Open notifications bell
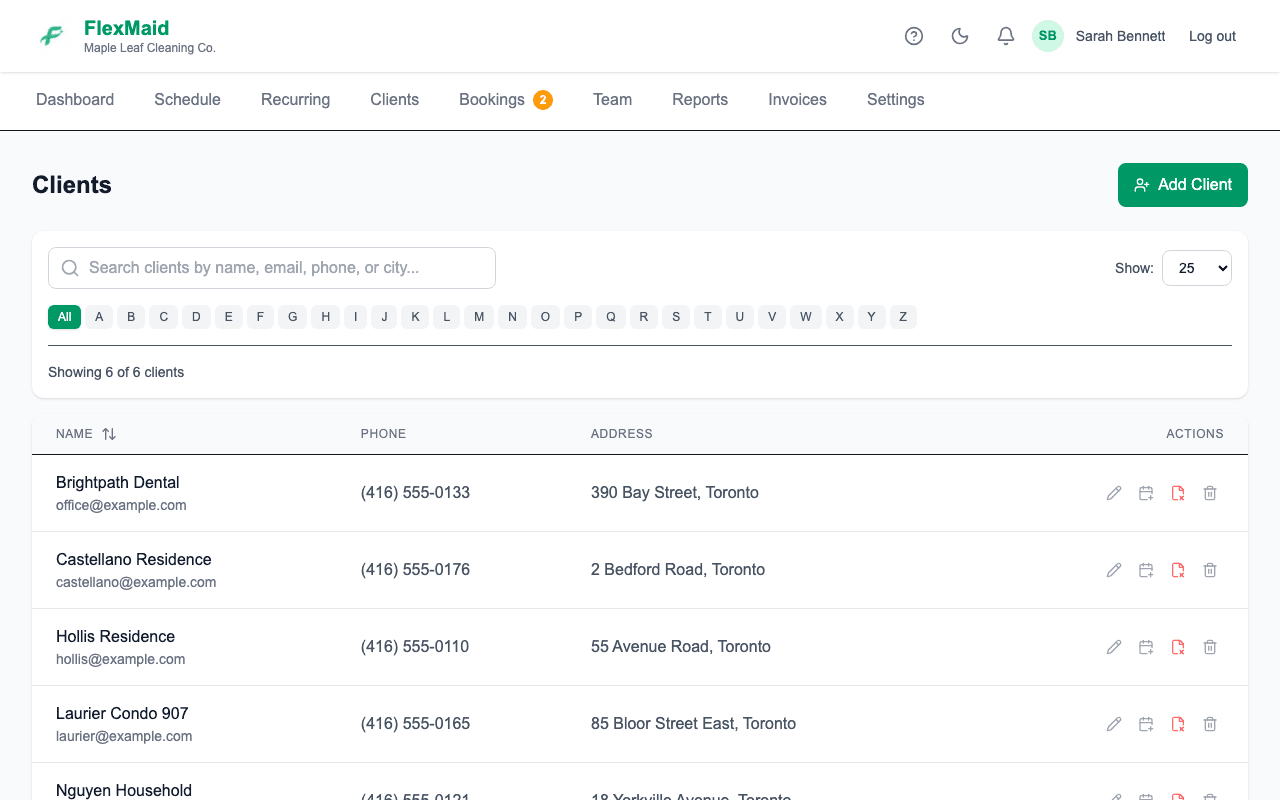The width and height of the screenshot is (1280, 800). tap(1006, 36)
